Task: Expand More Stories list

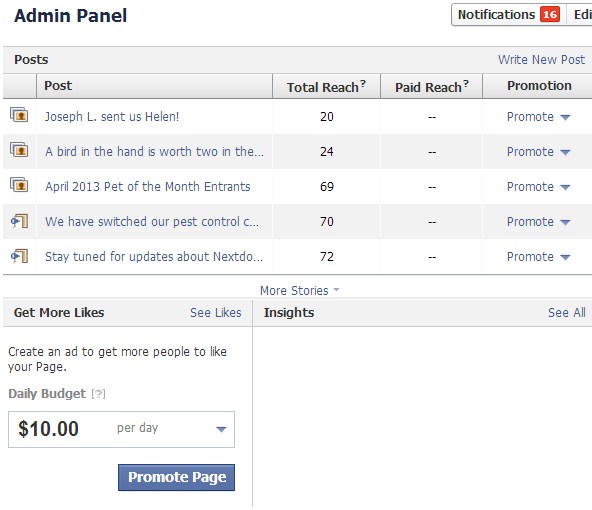Action: (299, 291)
